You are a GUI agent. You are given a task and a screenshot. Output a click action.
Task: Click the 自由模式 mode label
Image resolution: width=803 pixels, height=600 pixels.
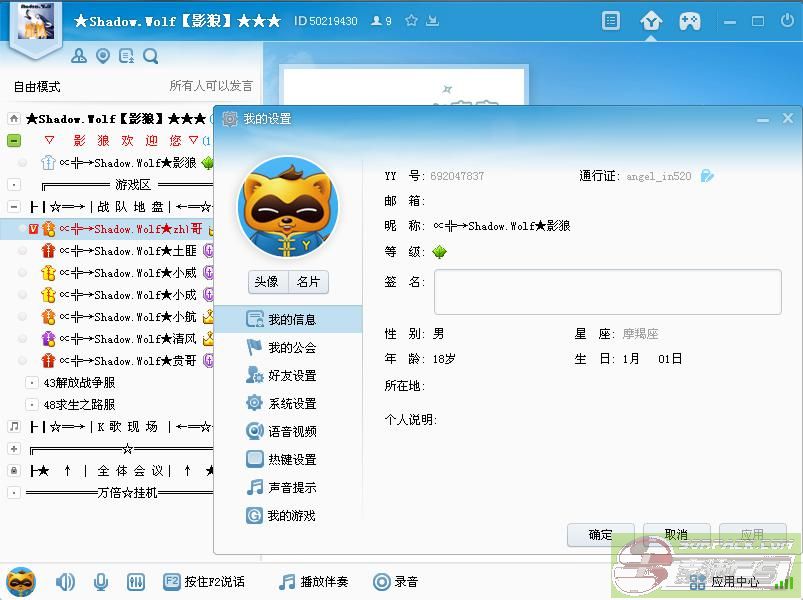click(37, 87)
